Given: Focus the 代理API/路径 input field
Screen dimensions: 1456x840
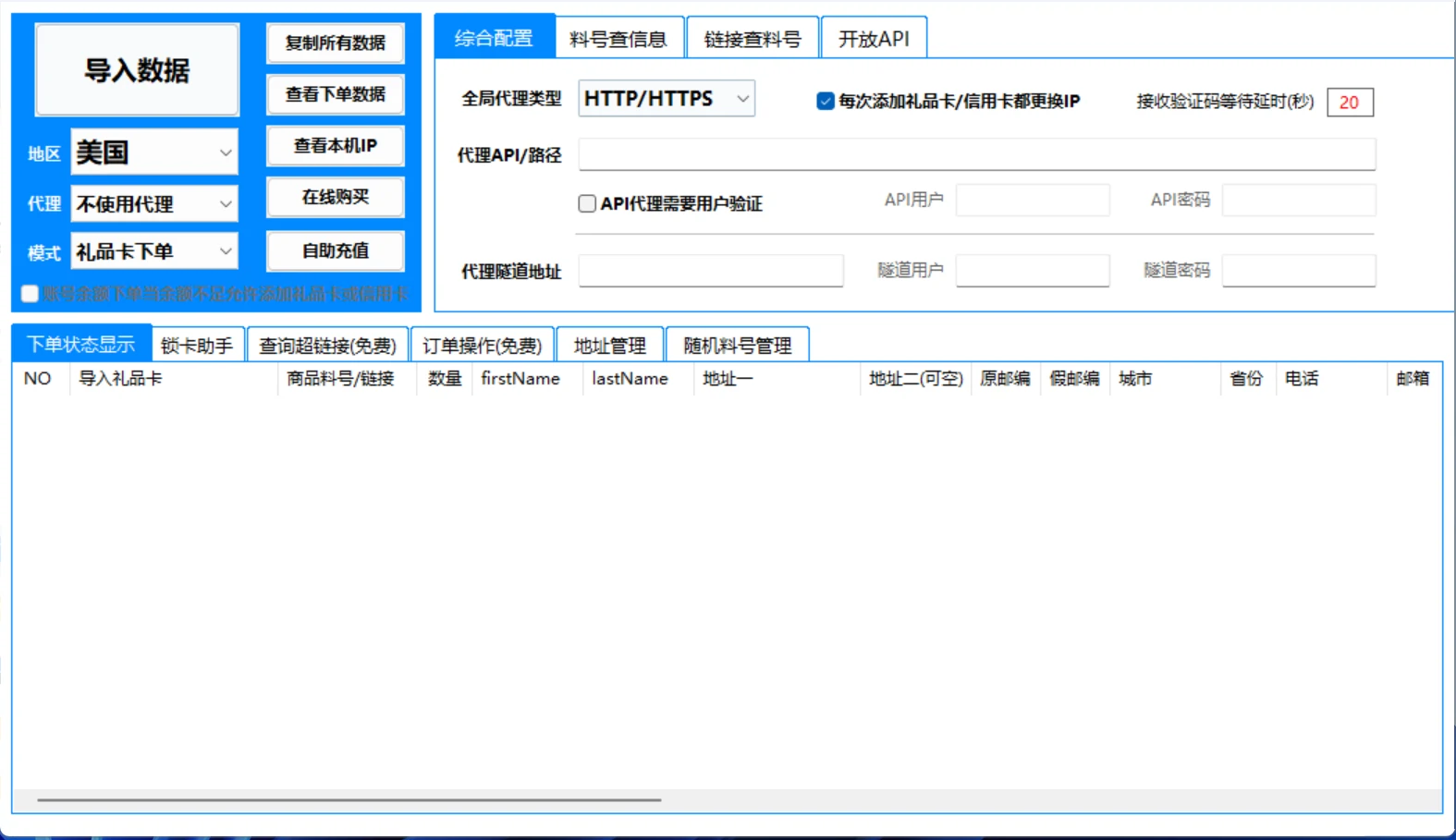Looking at the screenshot, I should (977, 154).
